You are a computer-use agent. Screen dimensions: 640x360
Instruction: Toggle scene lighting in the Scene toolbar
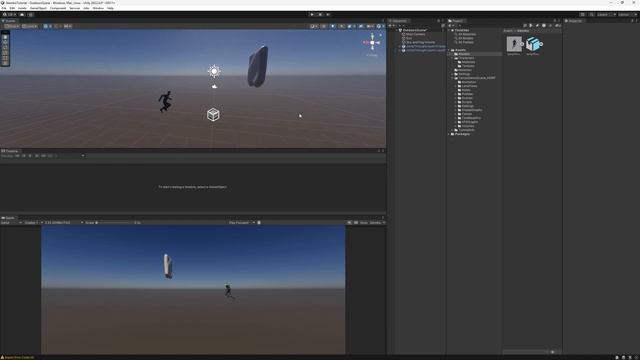(333, 26)
